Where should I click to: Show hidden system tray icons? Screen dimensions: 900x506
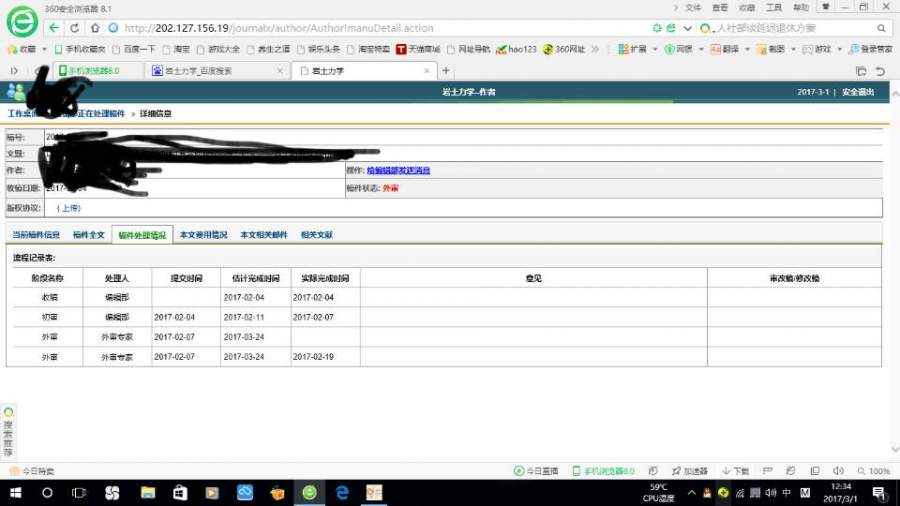pos(692,493)
